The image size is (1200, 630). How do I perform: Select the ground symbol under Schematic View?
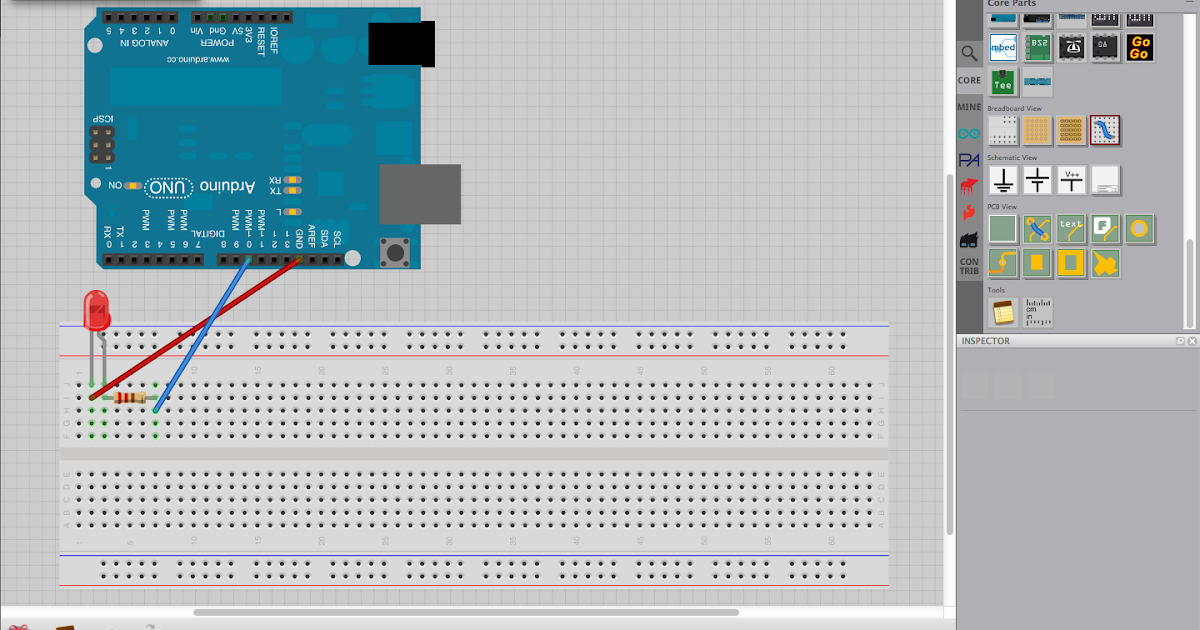point(1005,178)
